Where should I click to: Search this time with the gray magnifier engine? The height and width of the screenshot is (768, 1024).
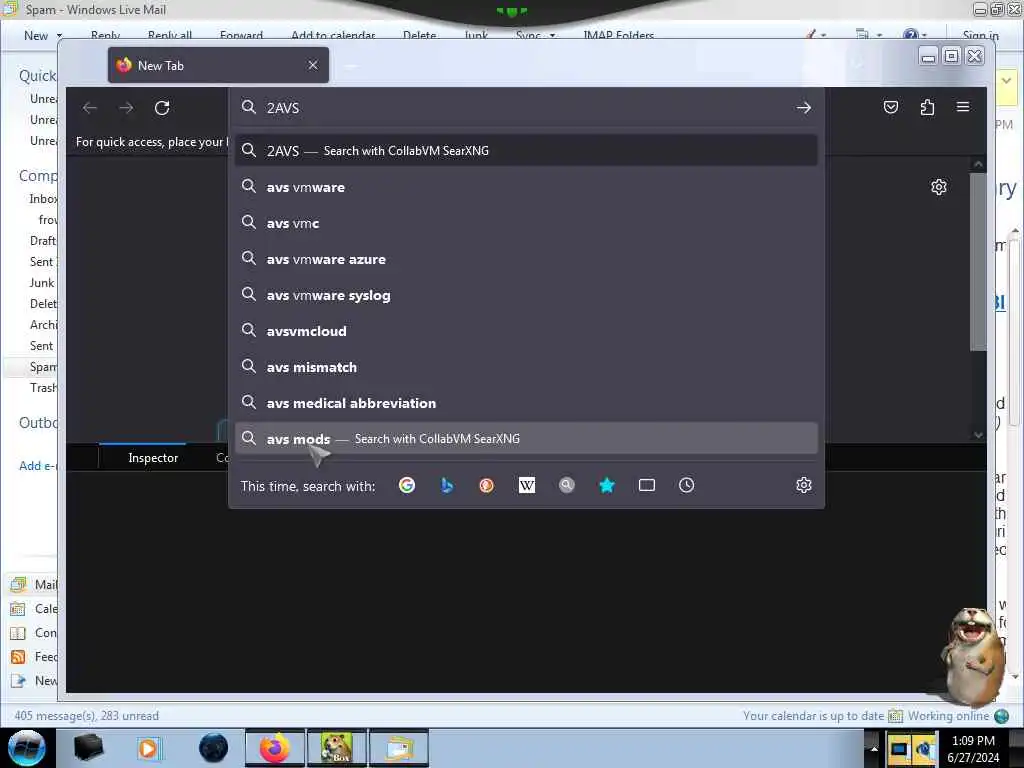point(567,485)
